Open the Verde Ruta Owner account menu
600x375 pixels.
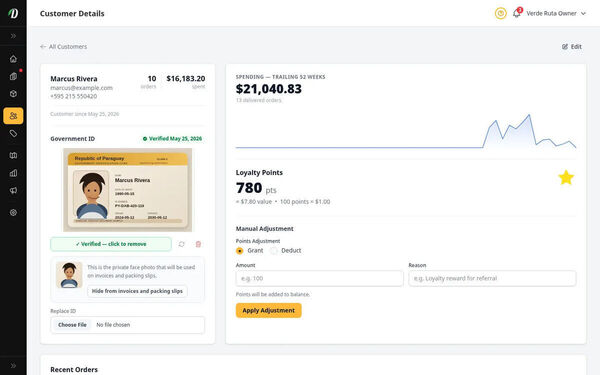click(x=556, y=13)
